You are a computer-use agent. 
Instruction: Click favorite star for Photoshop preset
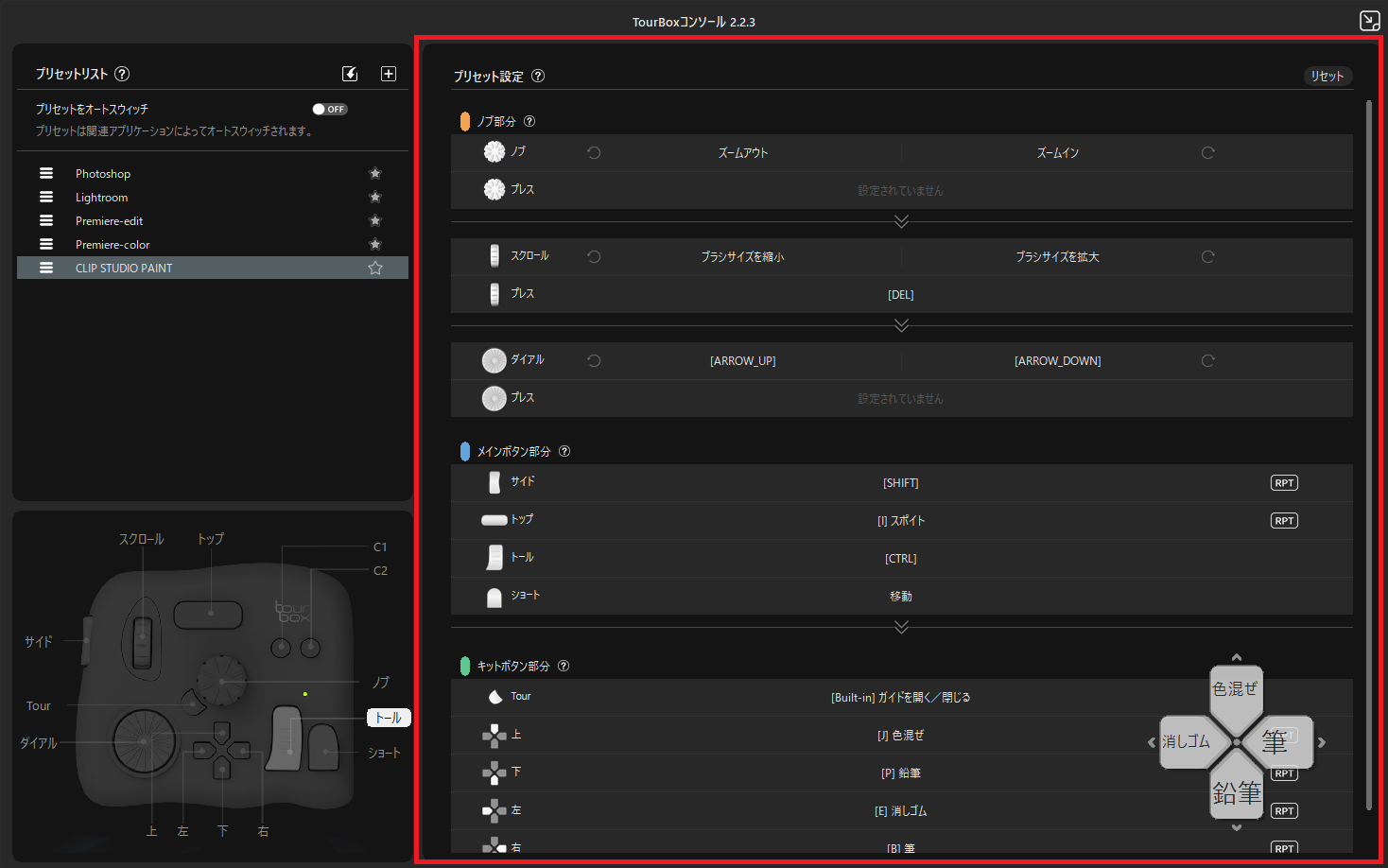tap(375, 174)
